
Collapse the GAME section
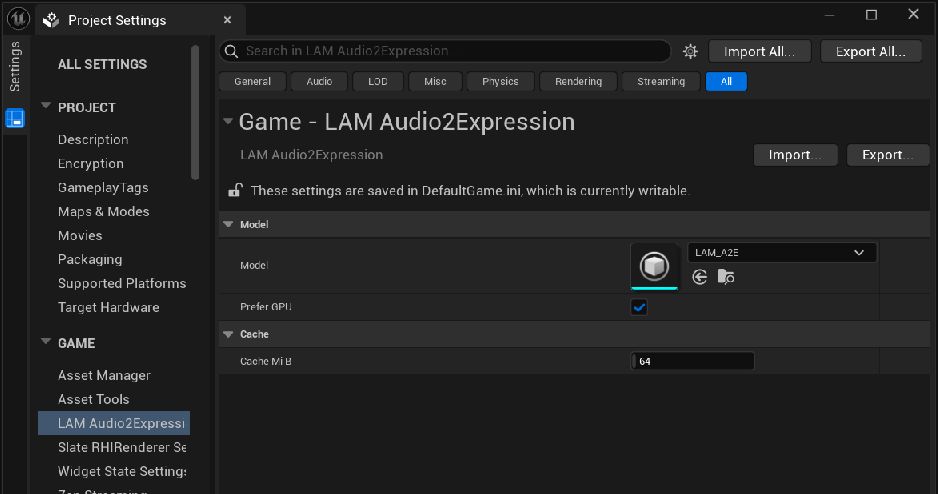45,341
